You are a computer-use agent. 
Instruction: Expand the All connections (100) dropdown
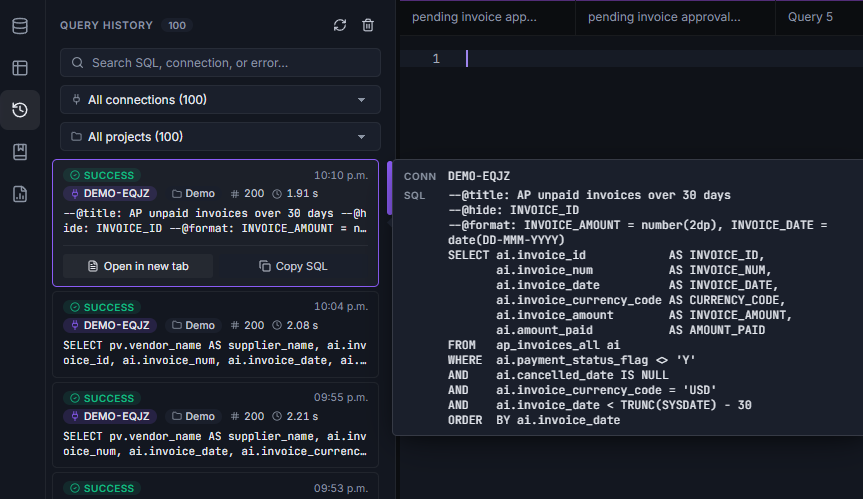(x=220, y=100)
